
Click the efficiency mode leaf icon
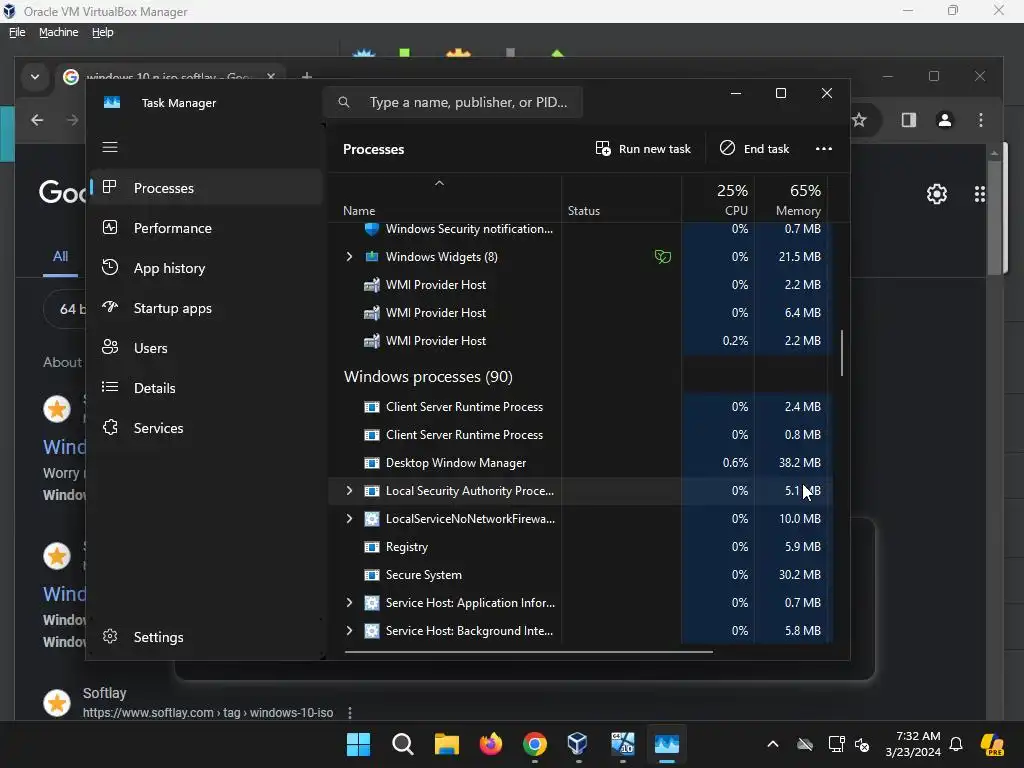click(662, 257)
